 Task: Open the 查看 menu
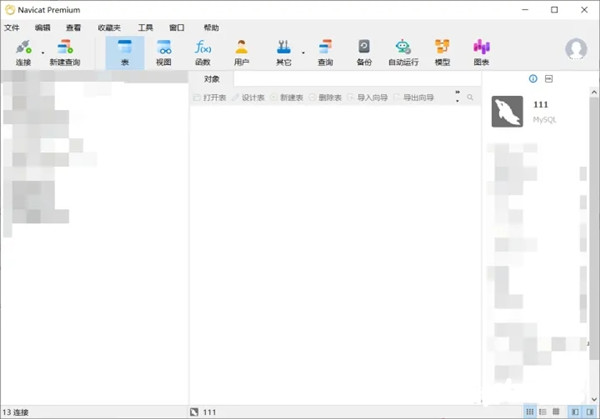73,28
